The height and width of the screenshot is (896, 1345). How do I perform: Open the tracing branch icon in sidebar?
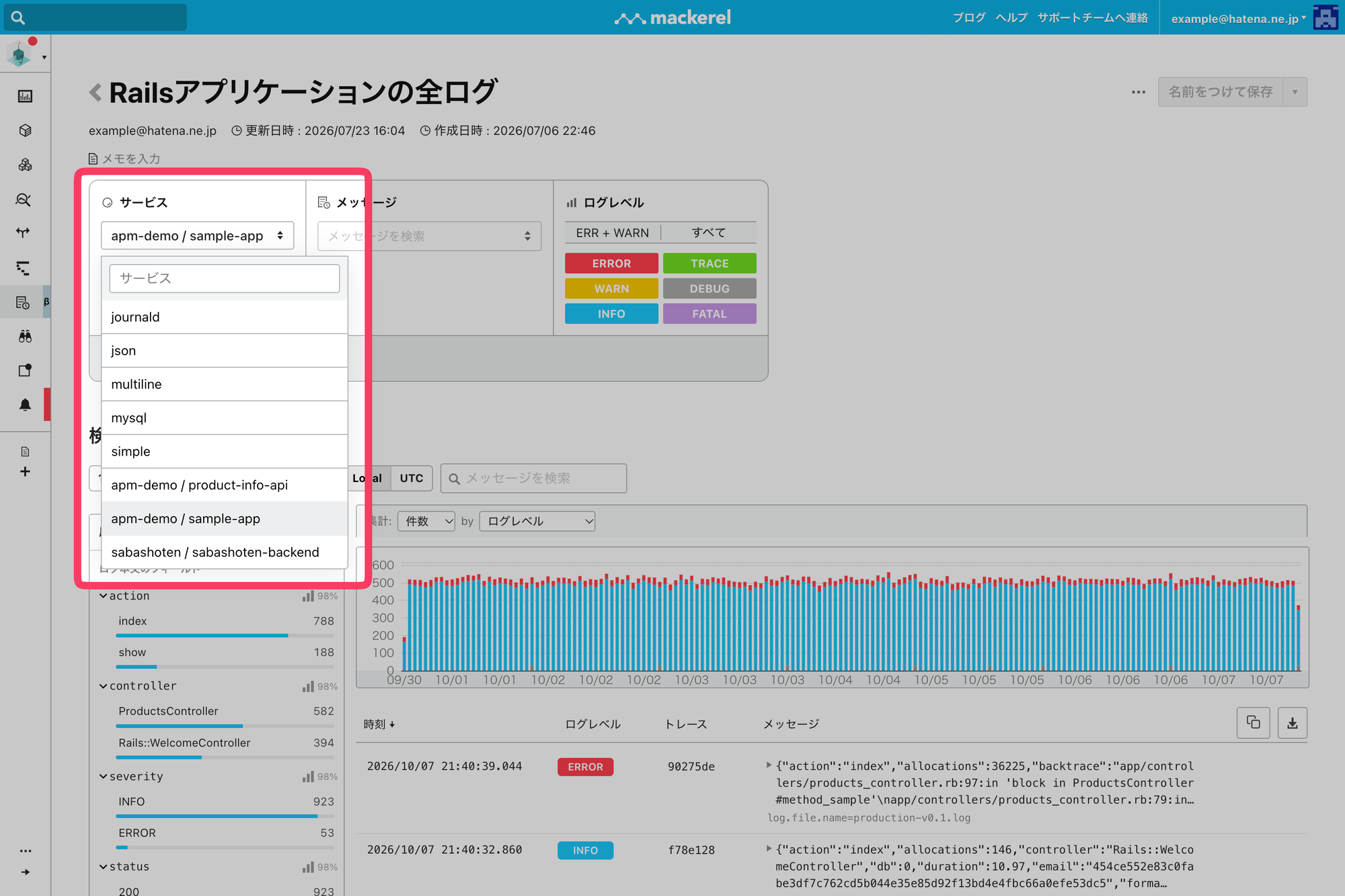(x=24, y=233)
